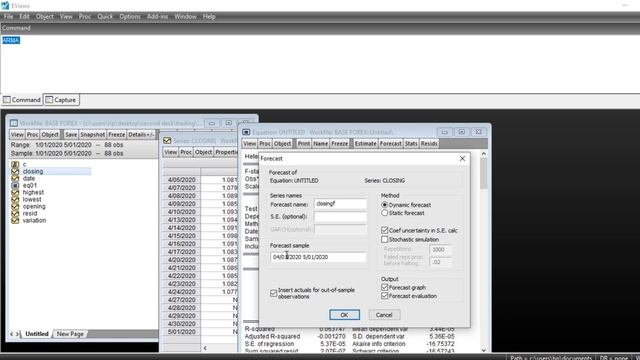Viewport: 640px width, 360px height.
Task: Switch to the Capture tab
Action: pyautogui.click(x=61, y=100)
